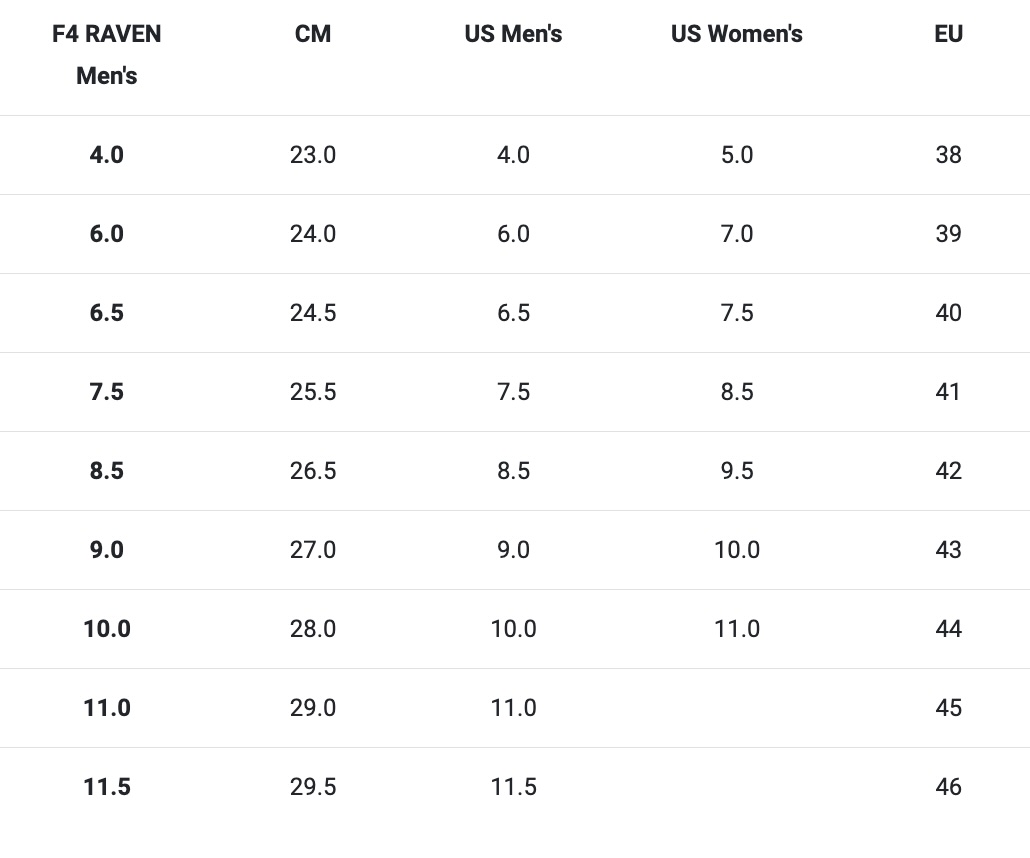Select US Women's size 5.0 cell
This screenshot has width=1030, height=858.
[x=737, y=155]
